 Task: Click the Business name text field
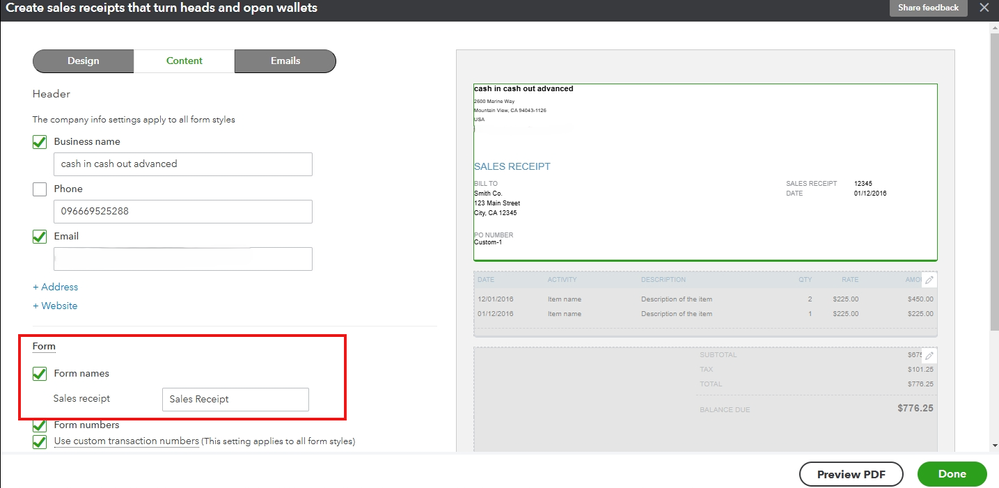click(x=183, y=164)
